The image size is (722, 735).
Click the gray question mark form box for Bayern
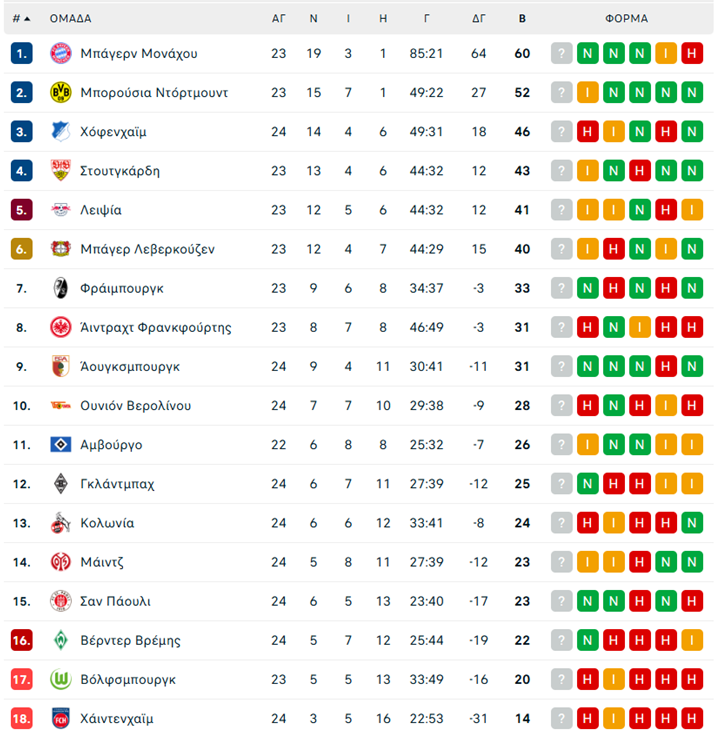(562, 53)
